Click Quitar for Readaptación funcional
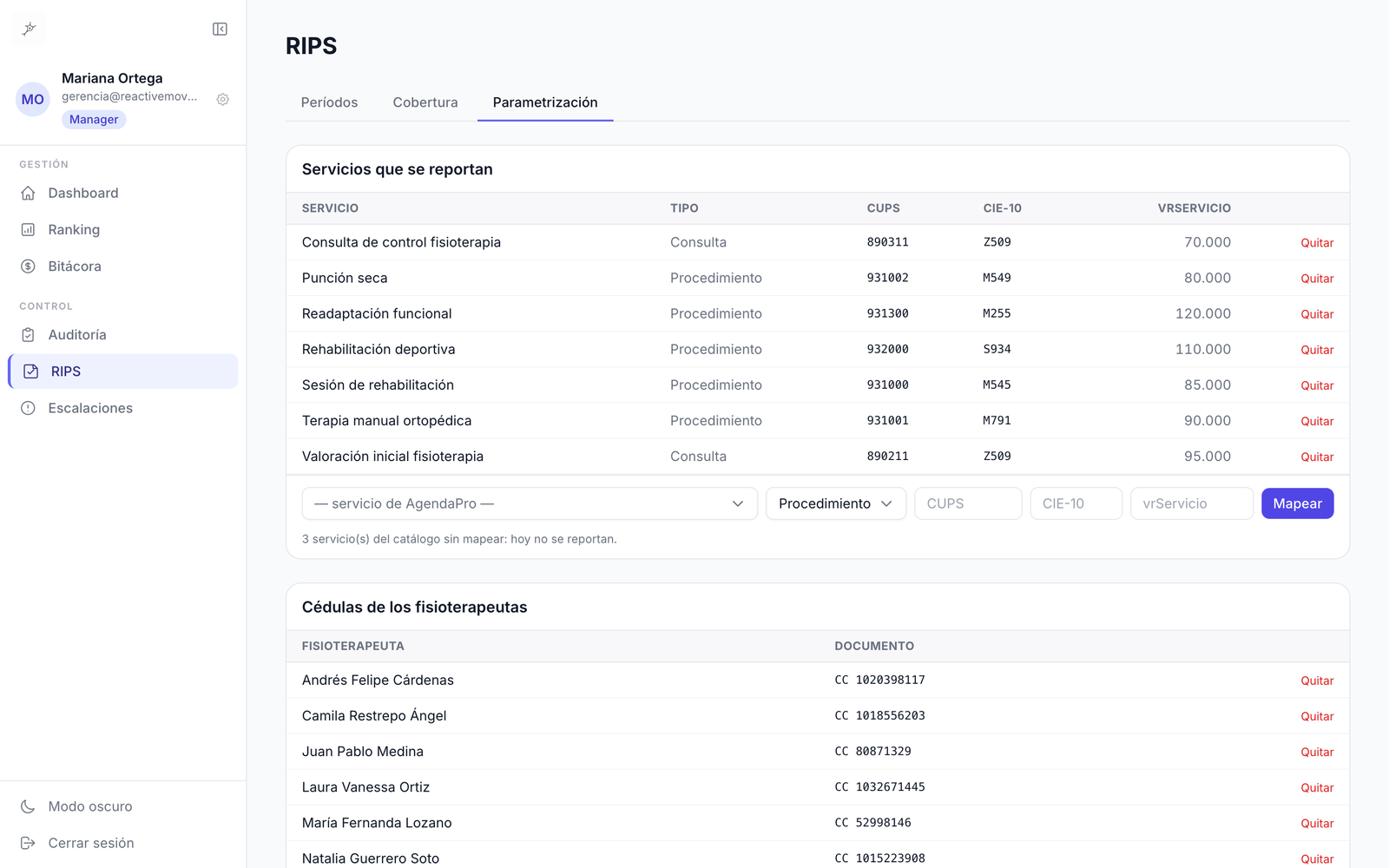This screenshot has width=1389, height=868. [x=1317, y=314]
